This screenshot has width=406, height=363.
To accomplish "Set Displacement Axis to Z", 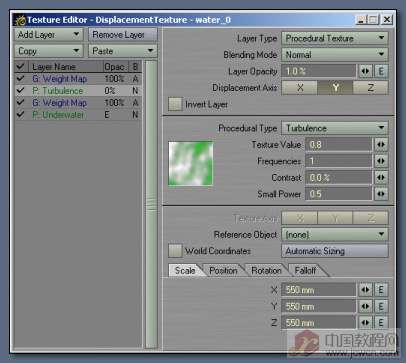I will click(x=370, y=88).
